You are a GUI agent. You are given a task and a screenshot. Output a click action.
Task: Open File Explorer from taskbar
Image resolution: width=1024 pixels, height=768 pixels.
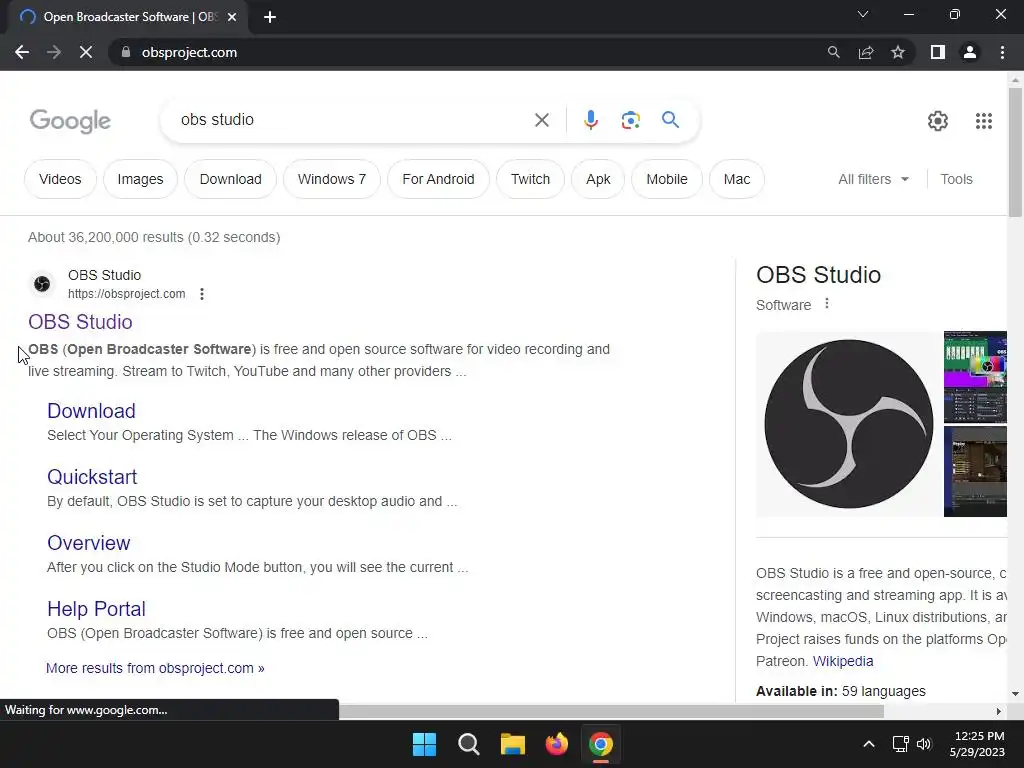point(513,744)
